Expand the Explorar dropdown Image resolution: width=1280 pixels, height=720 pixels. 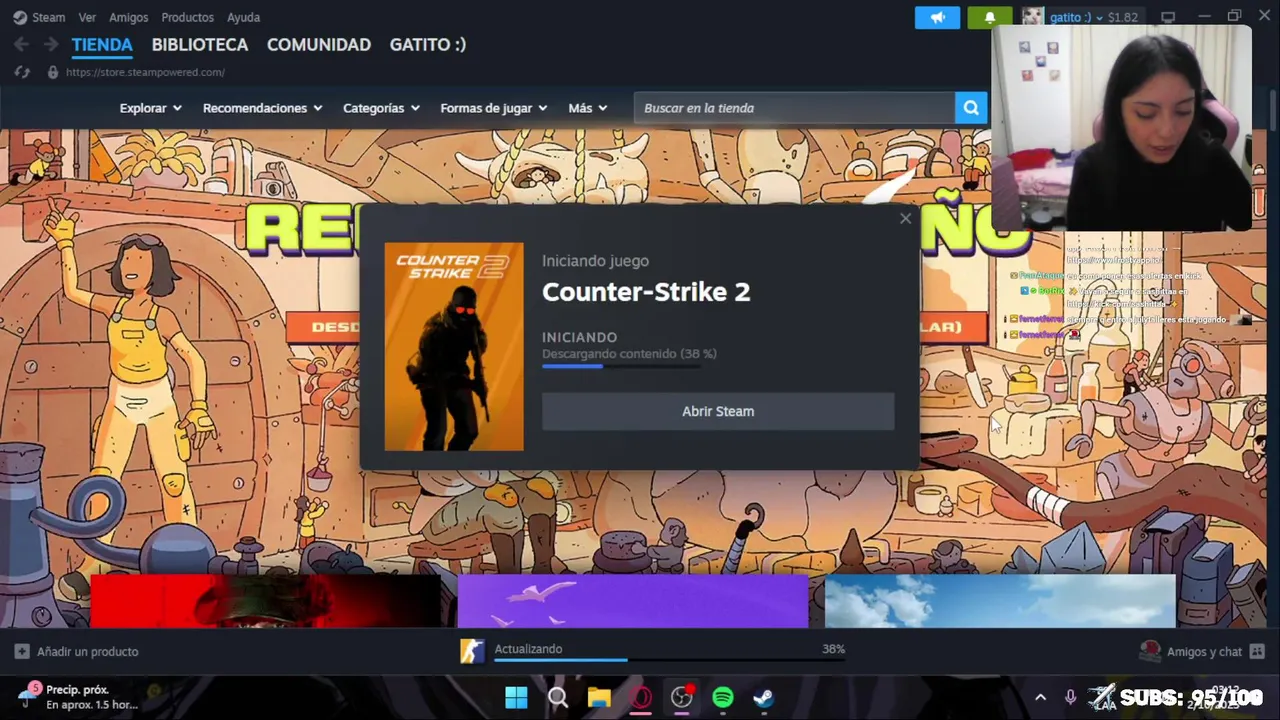click(x=151, y=108)
